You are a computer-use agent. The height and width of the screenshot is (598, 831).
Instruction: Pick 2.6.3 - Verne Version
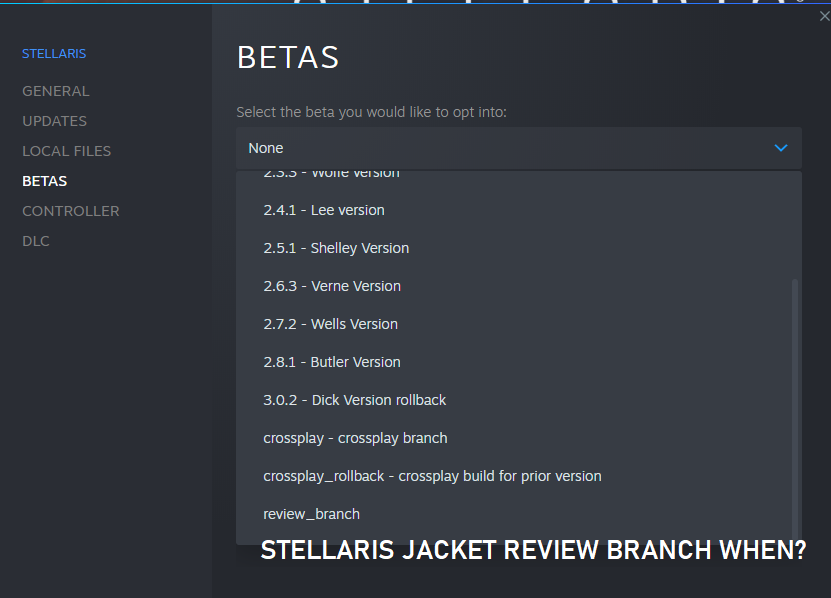pyautogui.click(x=519, y=286)
